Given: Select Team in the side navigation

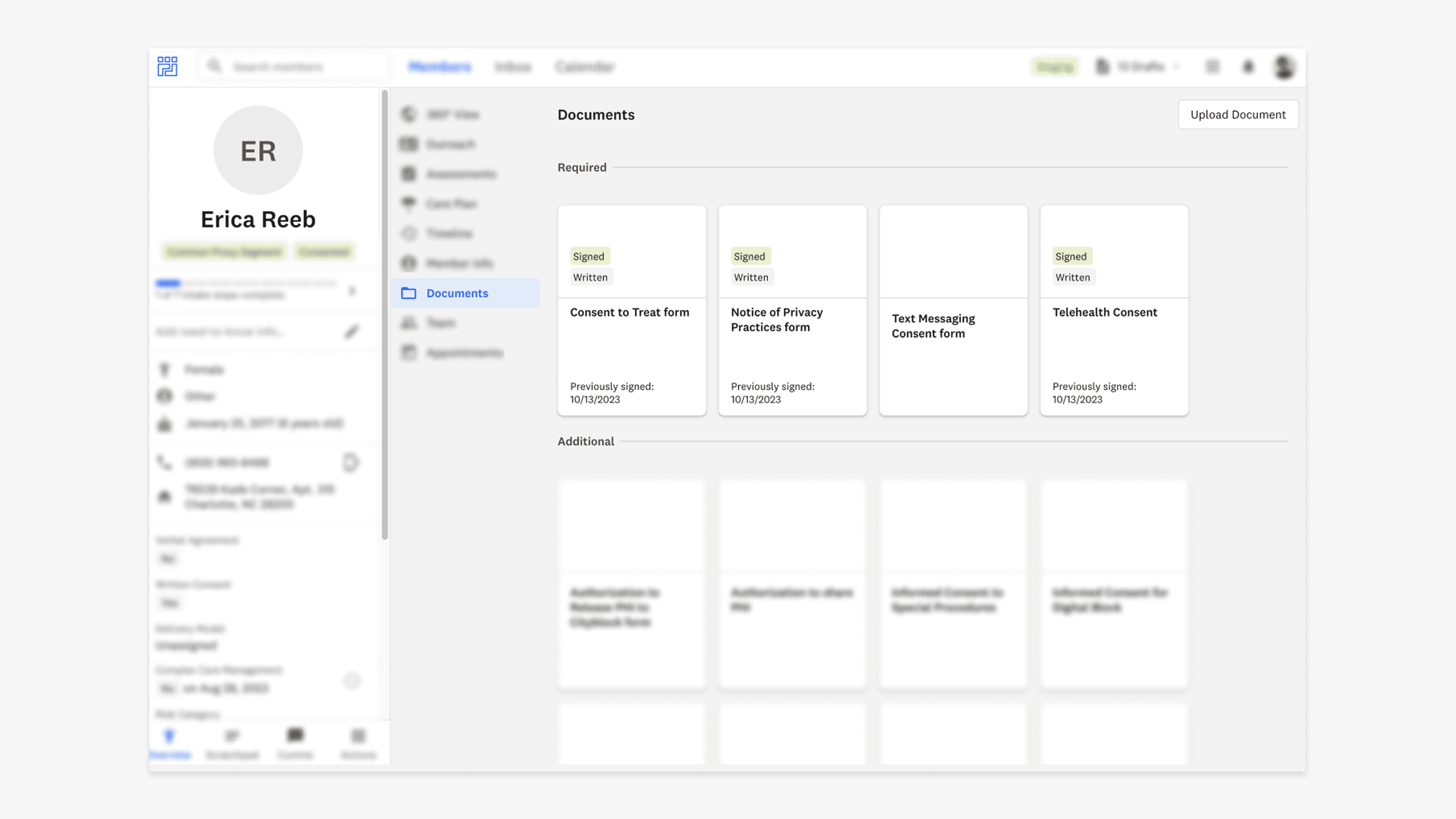Looking at the screenshot, I should pyautogui.click(x=441, y=323).
